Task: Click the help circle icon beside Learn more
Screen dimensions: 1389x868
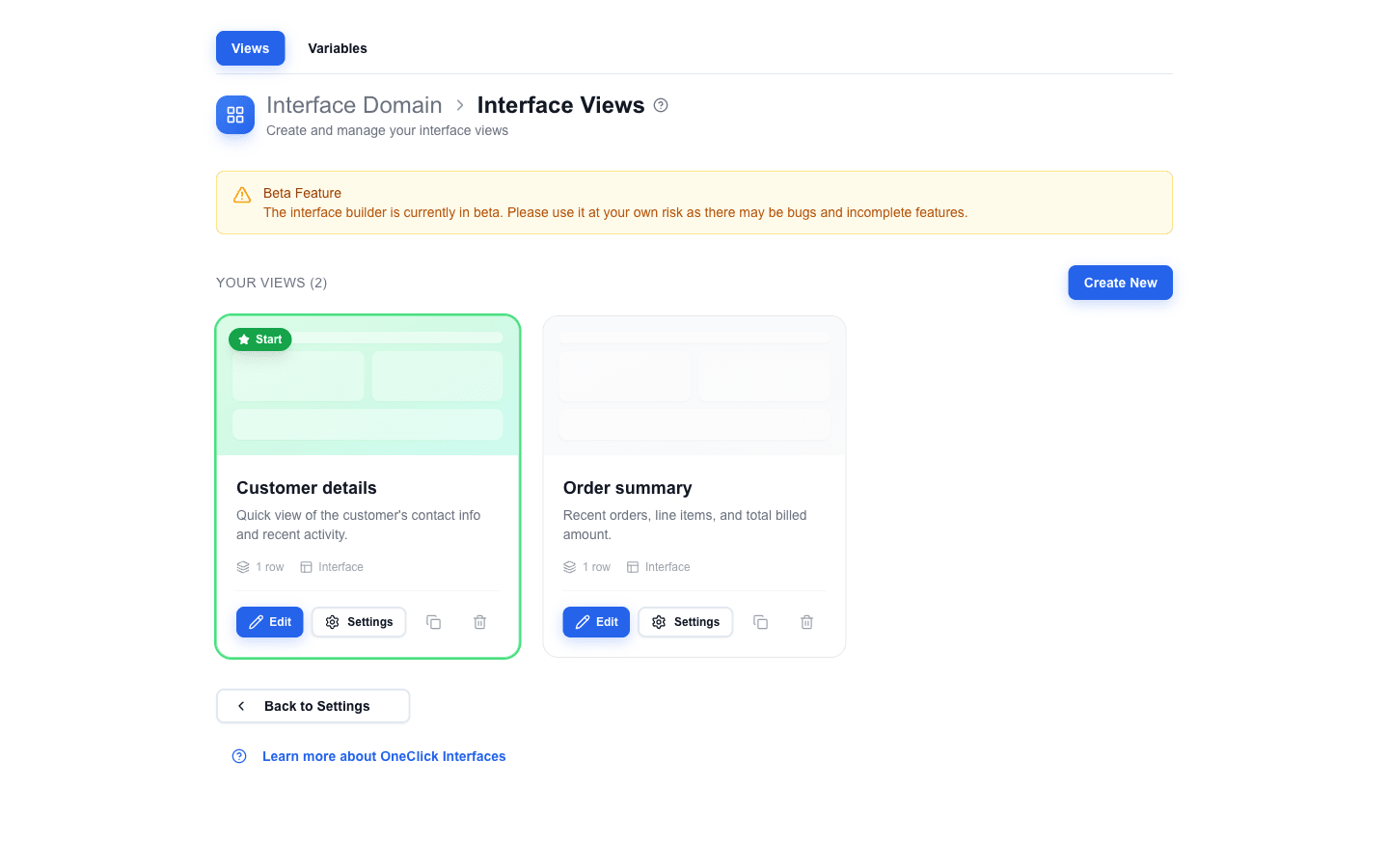Action: click(x=239, y=756)
